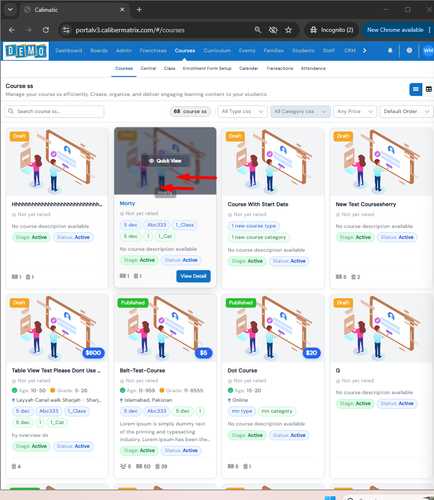Open Chrome tab search dropdown arrow
The width and height of the screenshot is (434, 500).
coord(10,9)
